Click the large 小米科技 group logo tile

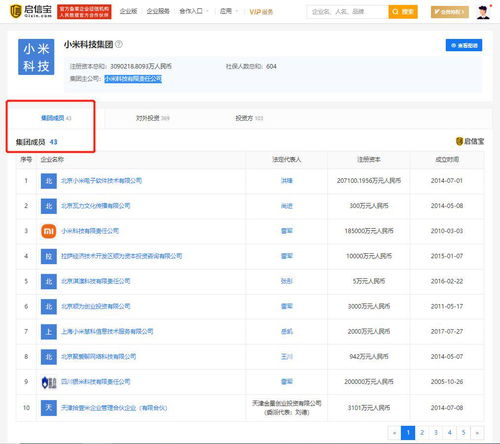click(x=36, y=57)
